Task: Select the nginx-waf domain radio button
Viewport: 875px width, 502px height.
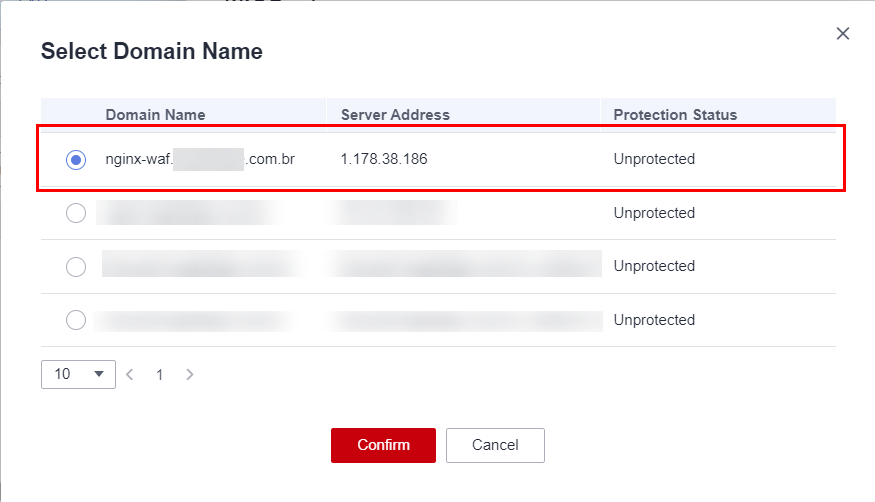Action: tap(75, 159)
